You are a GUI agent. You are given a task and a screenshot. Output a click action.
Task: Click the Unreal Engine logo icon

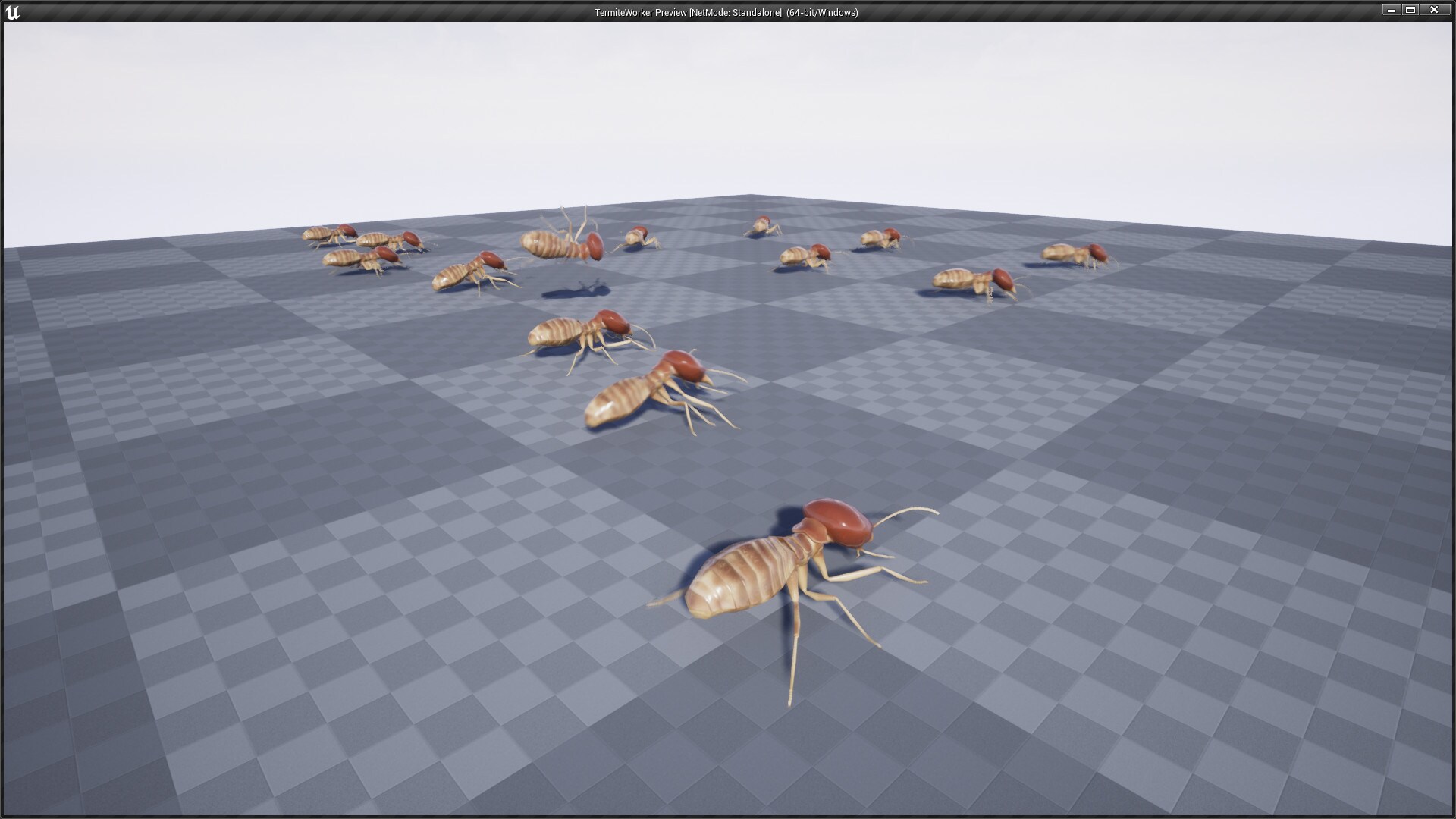tap(12, 12)
